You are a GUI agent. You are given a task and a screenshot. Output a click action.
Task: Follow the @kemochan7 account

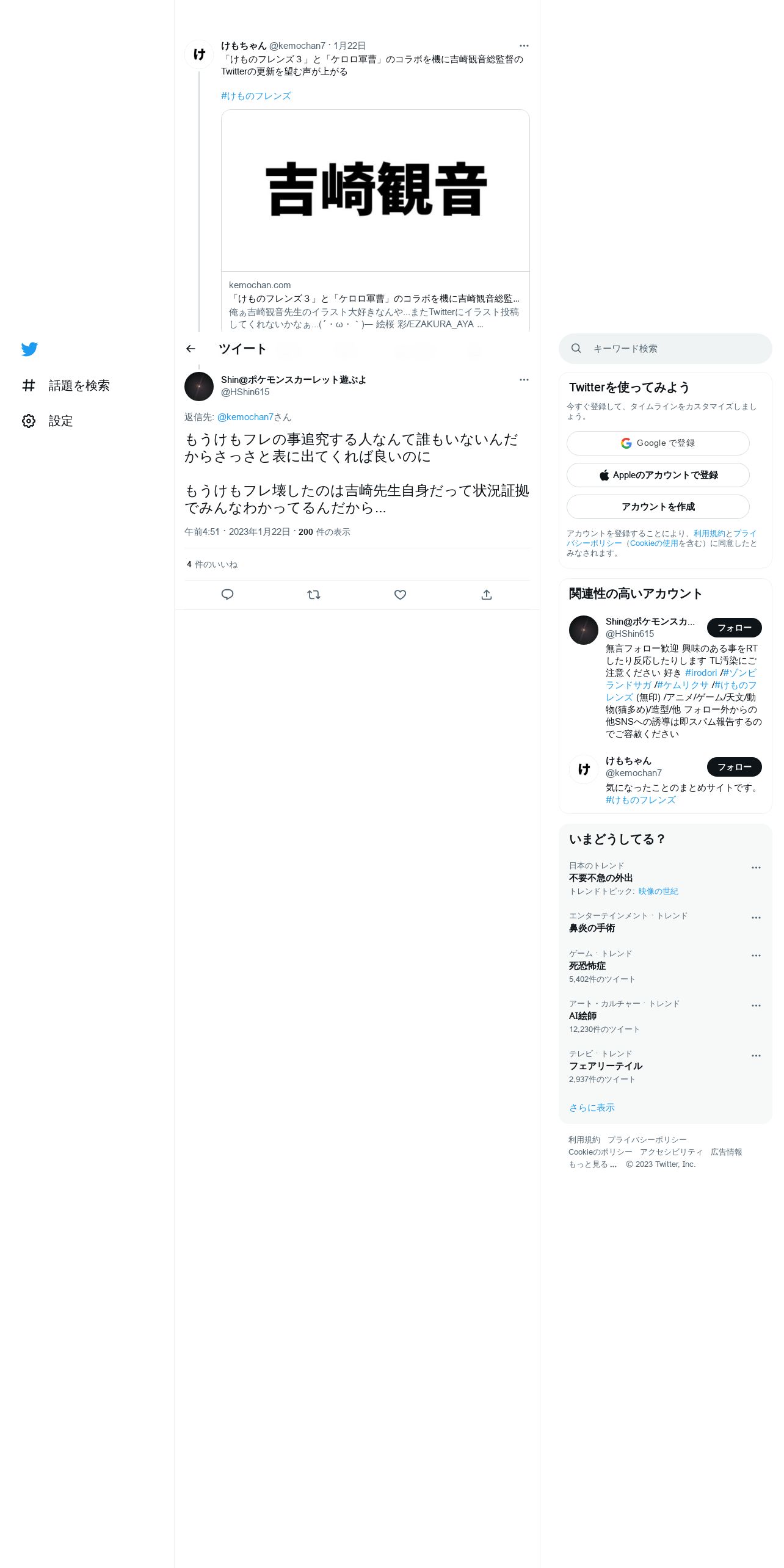point(735,767)
